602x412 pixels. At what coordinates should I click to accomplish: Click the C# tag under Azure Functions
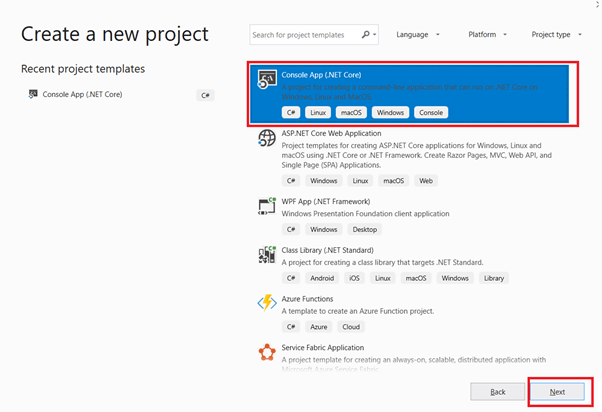[291, 327]
